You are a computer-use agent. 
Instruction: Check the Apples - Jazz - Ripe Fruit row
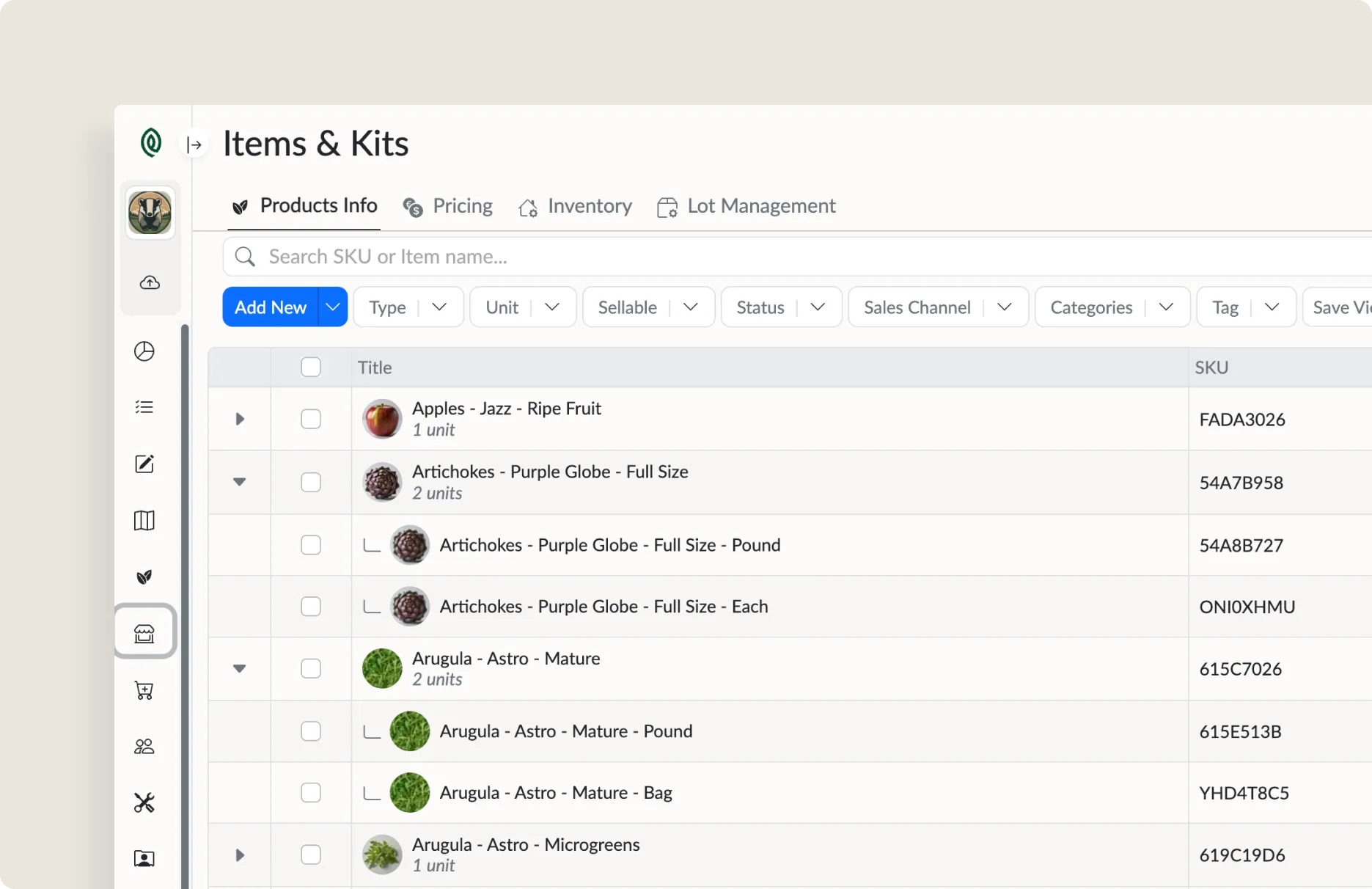click(311, 419)
